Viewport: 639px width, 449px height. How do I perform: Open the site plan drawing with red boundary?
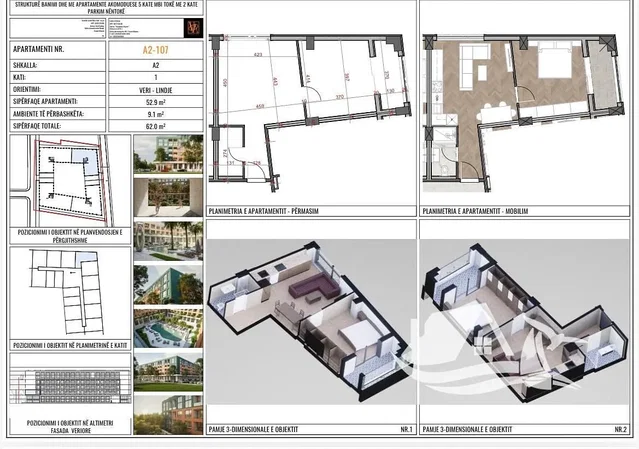70,180
